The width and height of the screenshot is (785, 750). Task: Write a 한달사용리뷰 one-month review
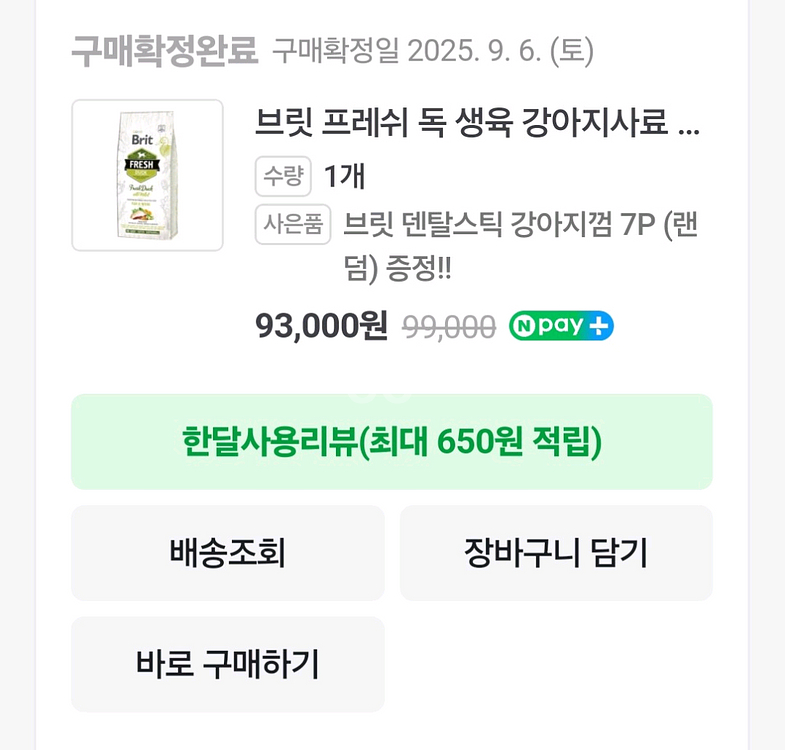[x=391, y=441]
